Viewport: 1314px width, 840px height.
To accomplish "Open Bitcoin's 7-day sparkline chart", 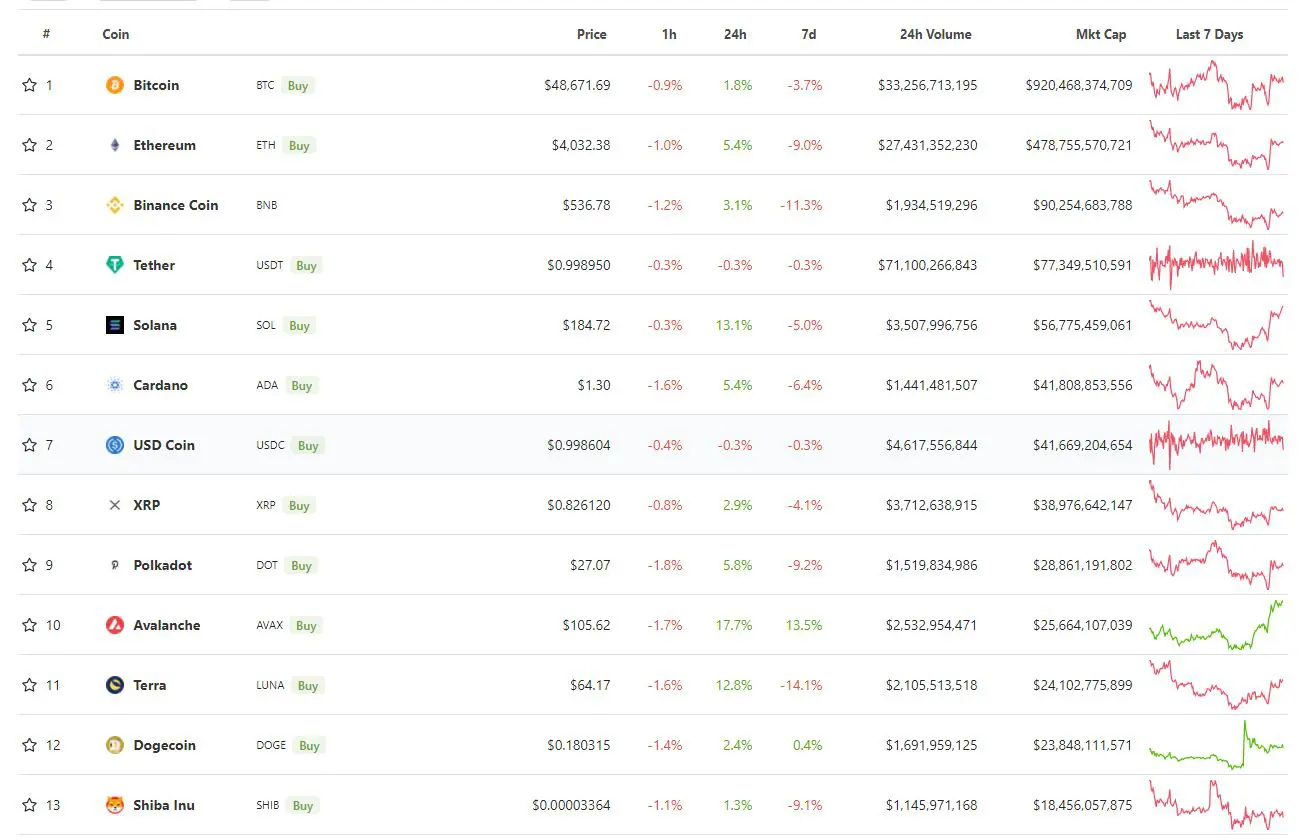I will (x=1217, y=85).
